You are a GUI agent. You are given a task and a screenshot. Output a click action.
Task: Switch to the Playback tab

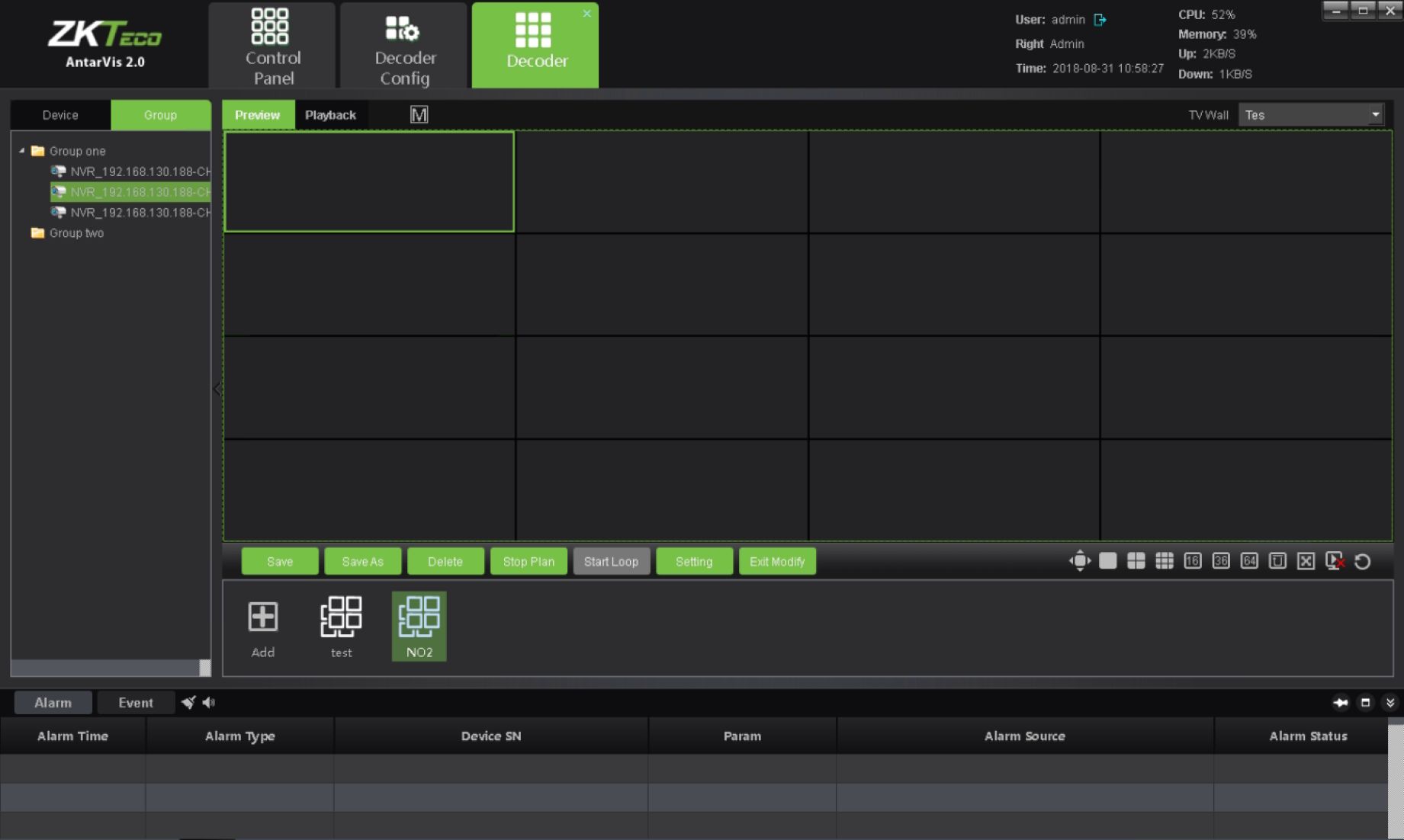(x=330, y=115)
